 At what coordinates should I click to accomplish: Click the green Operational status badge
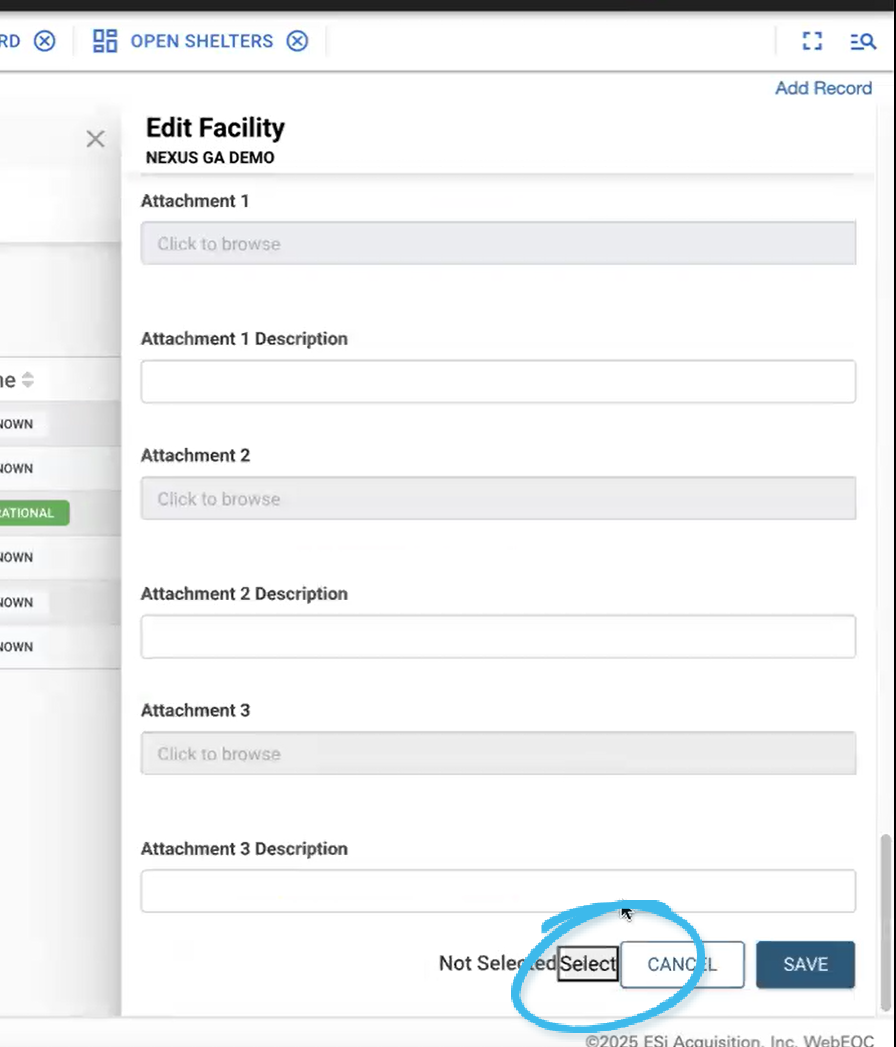pos(33,513)
